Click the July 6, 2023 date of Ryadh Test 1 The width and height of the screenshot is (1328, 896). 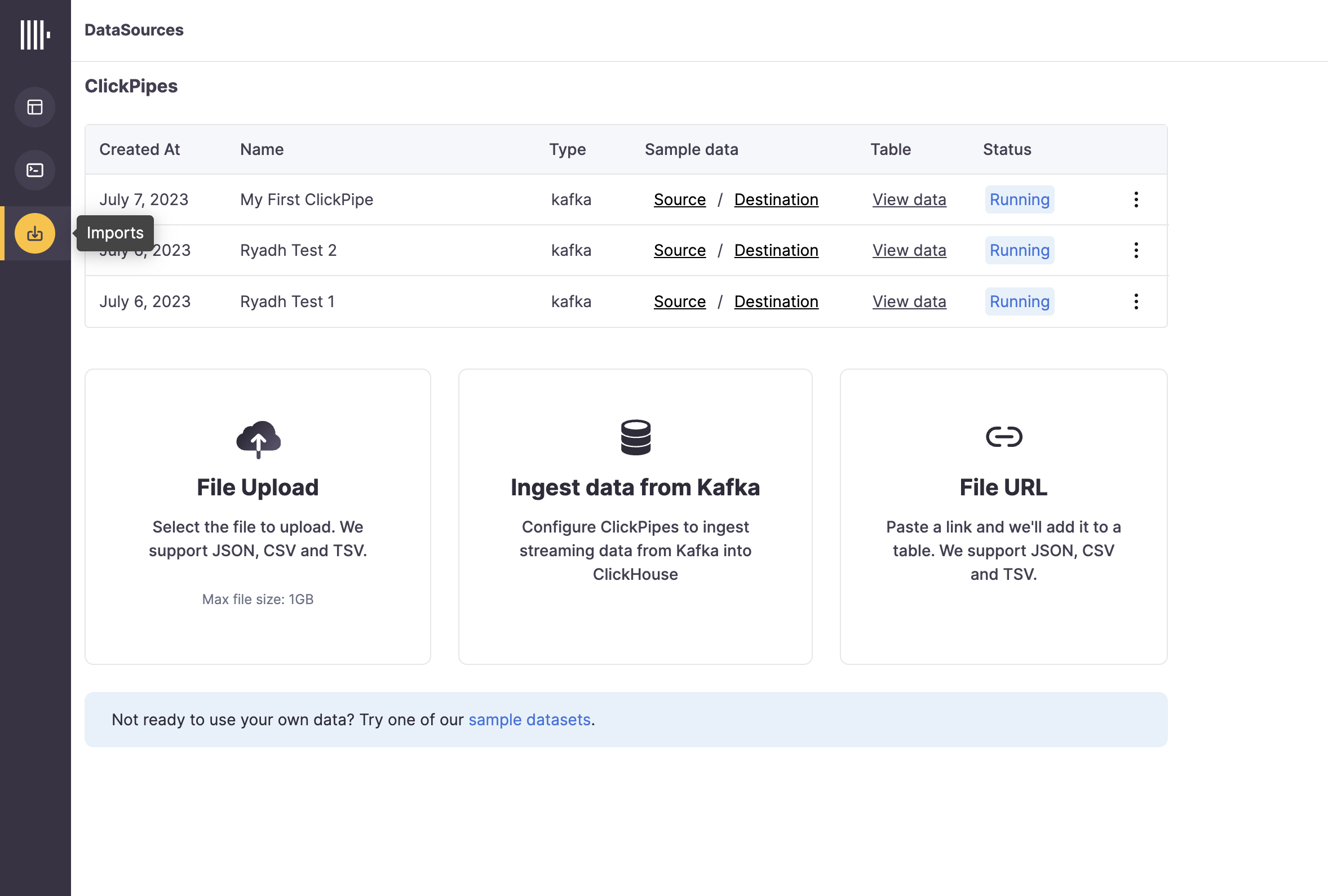[145, 301]
